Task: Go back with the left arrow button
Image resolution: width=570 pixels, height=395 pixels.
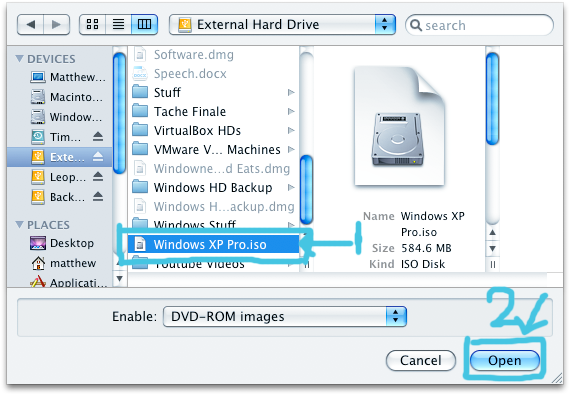Action: click(31, 25)
